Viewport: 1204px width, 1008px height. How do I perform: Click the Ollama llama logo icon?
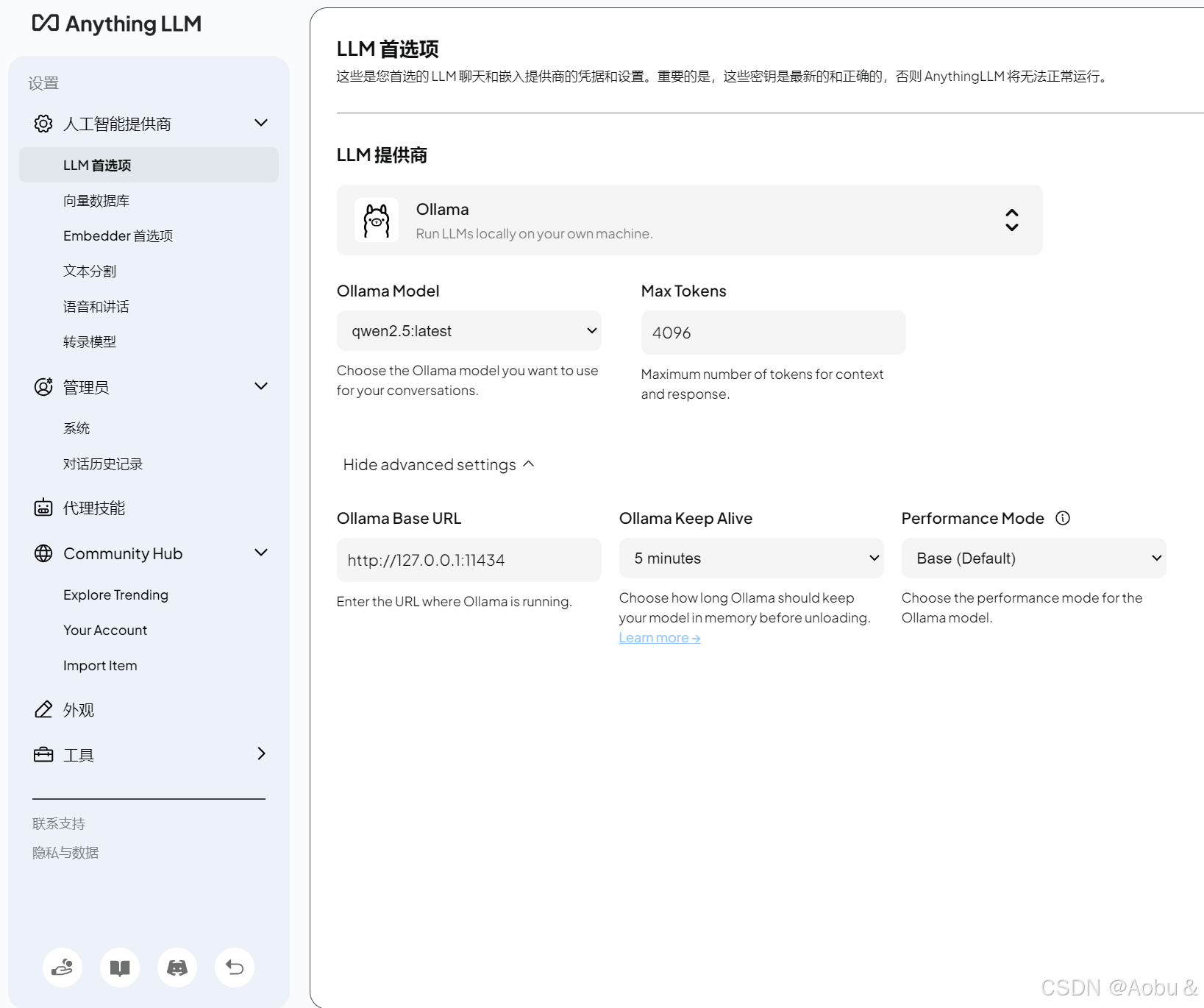pyautogui.click(x=377, y=220)
